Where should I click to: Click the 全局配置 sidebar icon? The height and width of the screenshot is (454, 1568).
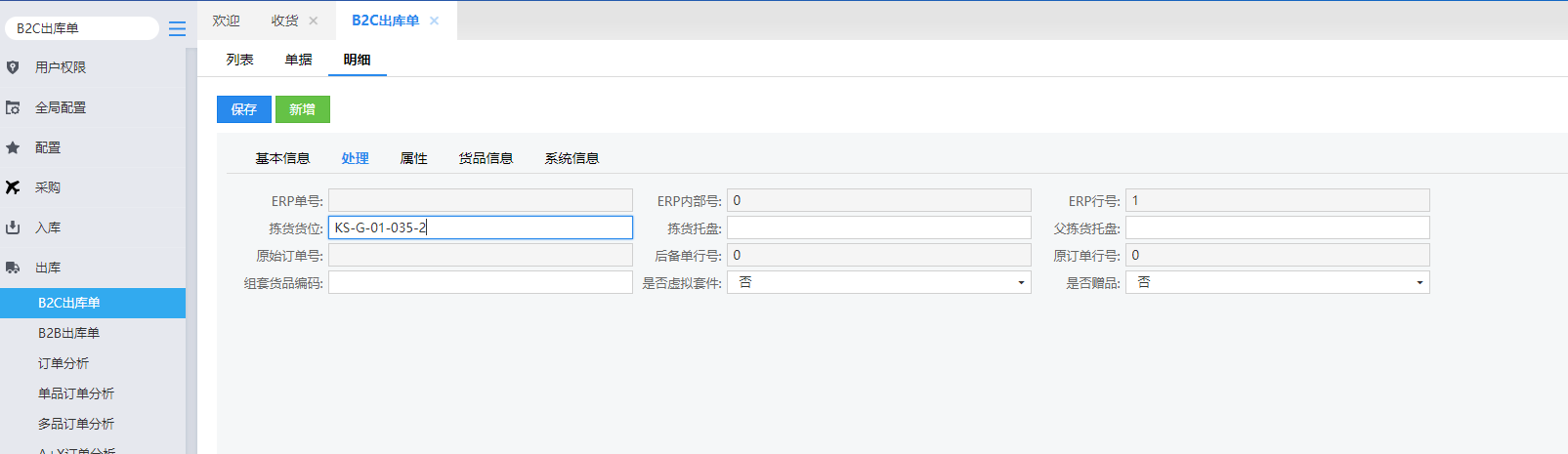tap(13, 107)
